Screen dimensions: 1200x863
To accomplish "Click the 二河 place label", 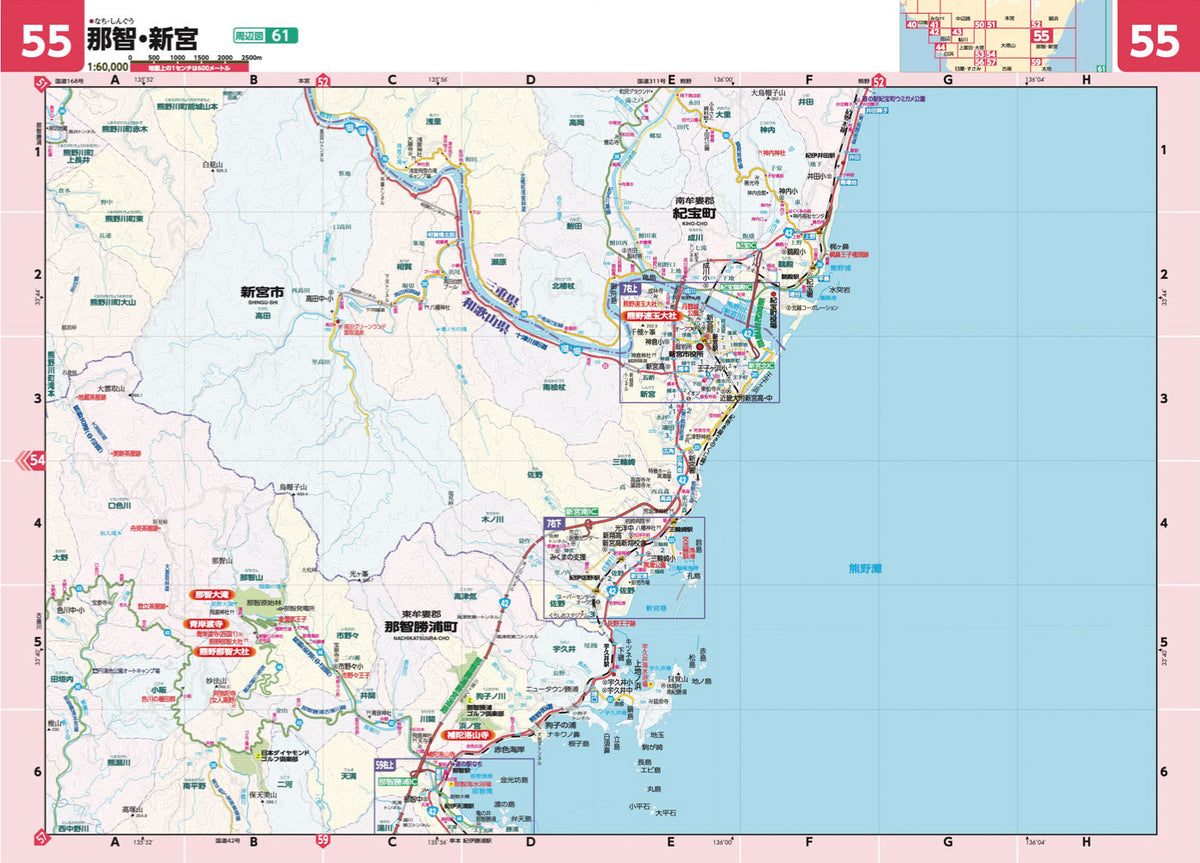I will coord(284,785).
